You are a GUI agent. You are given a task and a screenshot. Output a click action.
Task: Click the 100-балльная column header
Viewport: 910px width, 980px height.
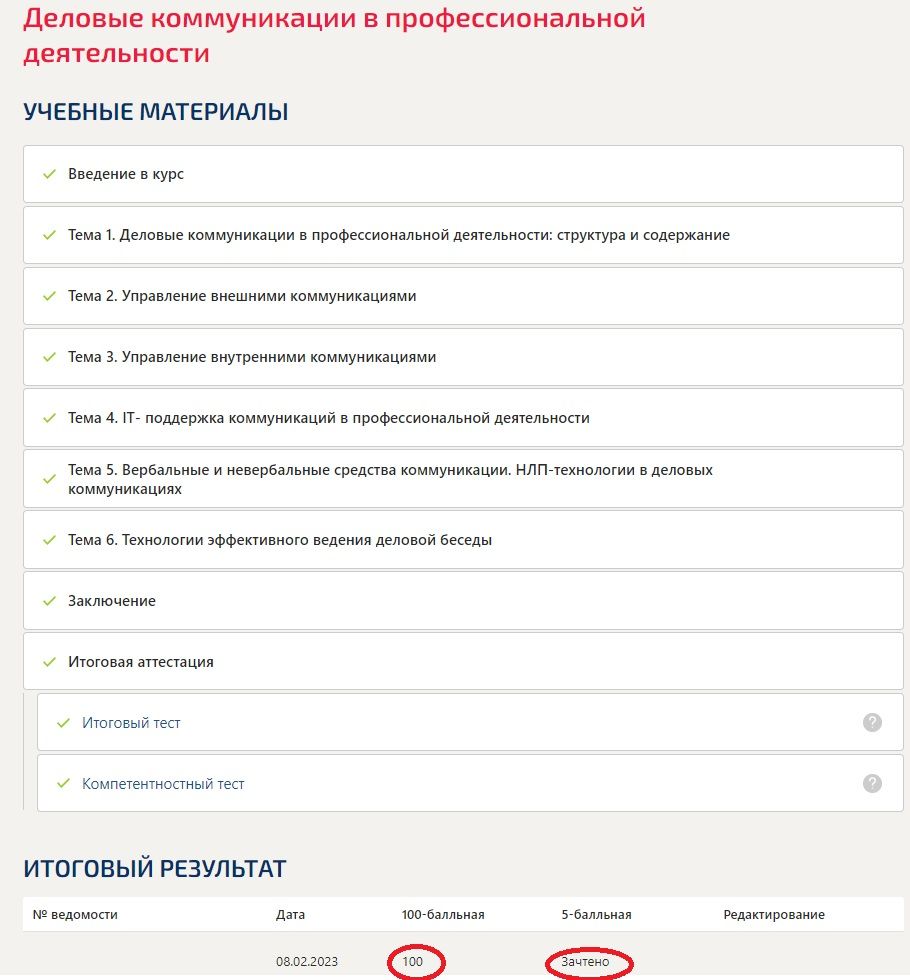click(x=442, y=914)
